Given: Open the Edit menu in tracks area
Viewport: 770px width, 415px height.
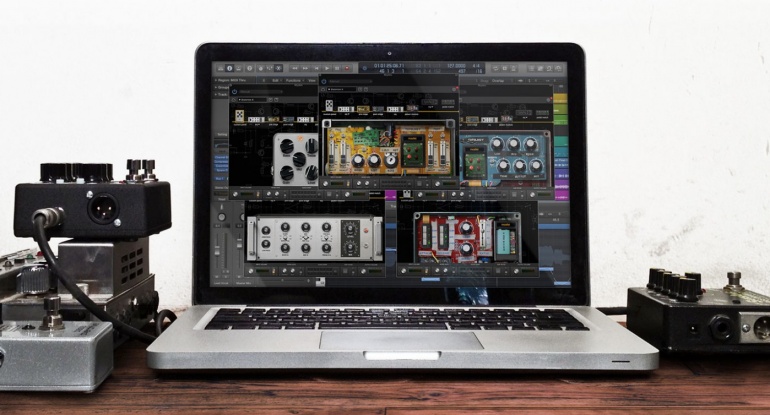Looking at the screenshot, I should [x=276, y=81].
